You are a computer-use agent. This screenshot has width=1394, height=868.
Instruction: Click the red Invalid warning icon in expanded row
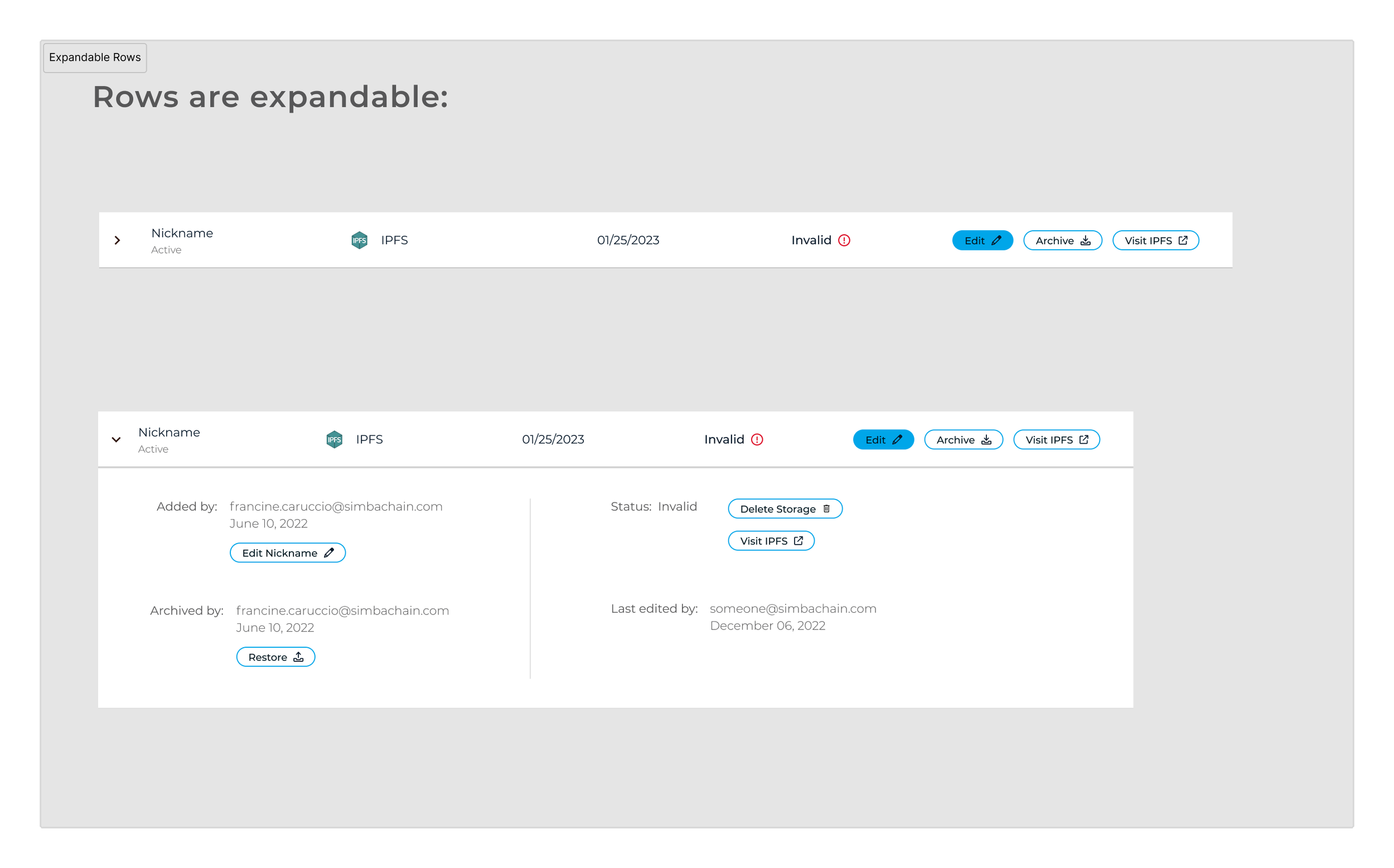pyautogui.click(x=757, y=440)
